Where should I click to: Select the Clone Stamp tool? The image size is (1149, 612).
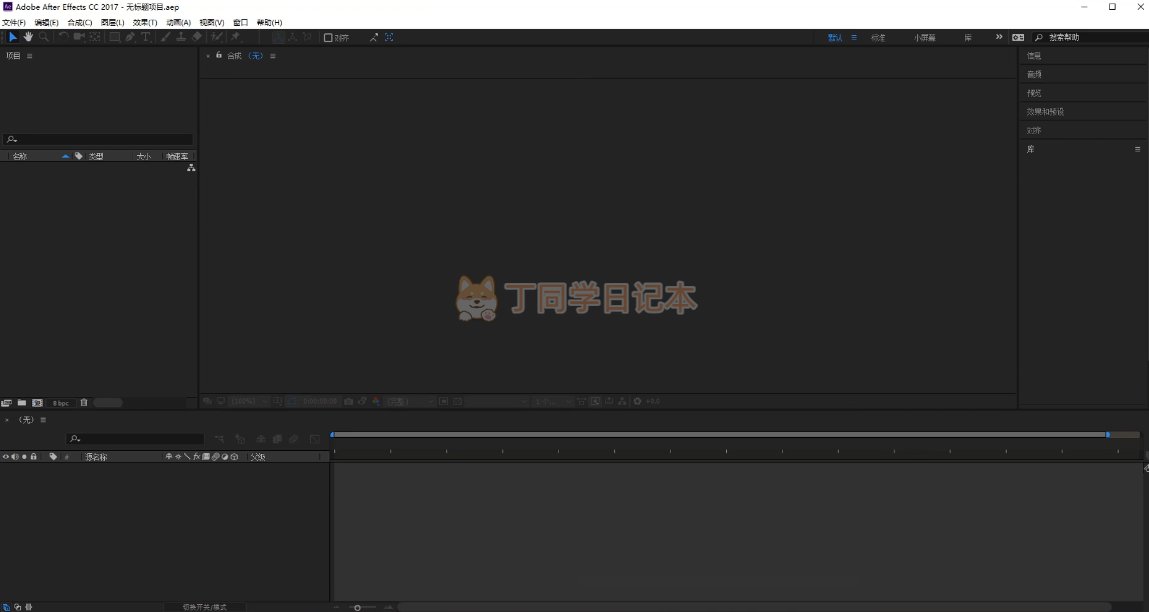[x=181, y=37]
